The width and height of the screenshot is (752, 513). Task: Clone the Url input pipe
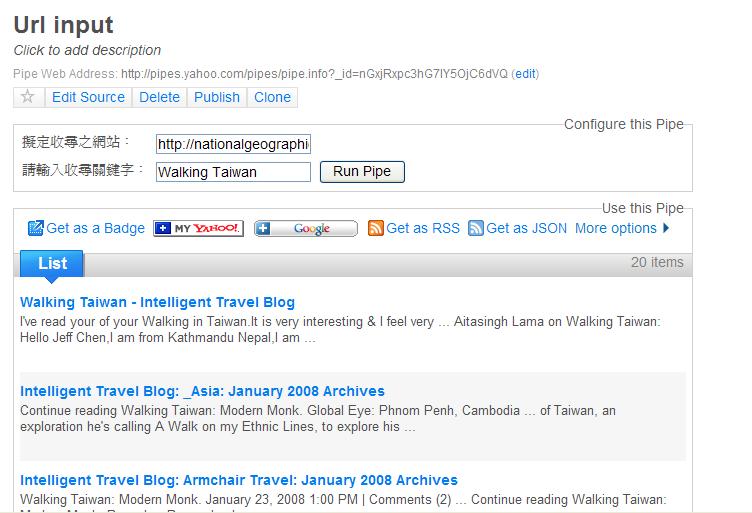pos(272,97)
